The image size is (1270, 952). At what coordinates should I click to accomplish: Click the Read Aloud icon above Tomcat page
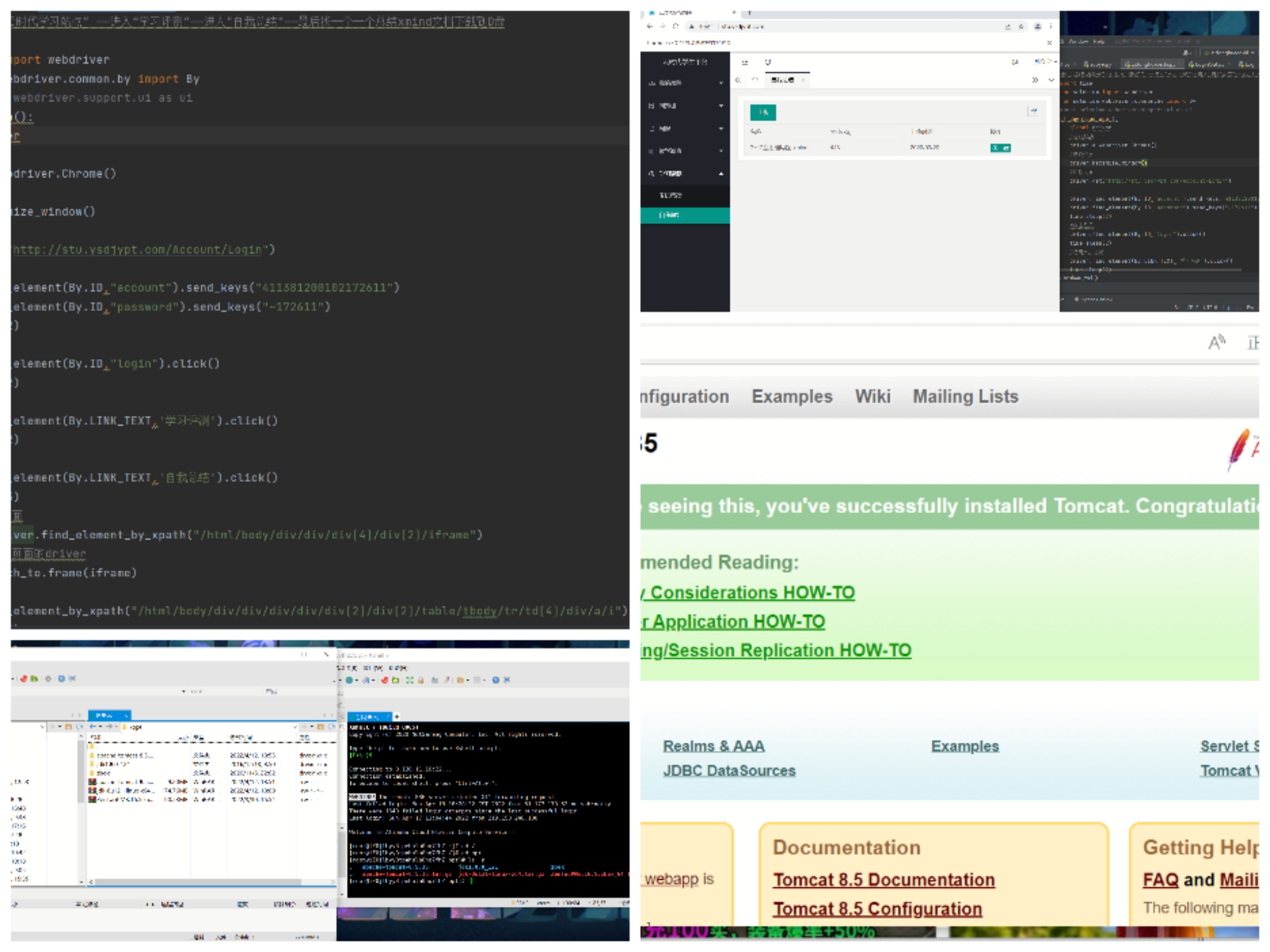pos(1216,342)
